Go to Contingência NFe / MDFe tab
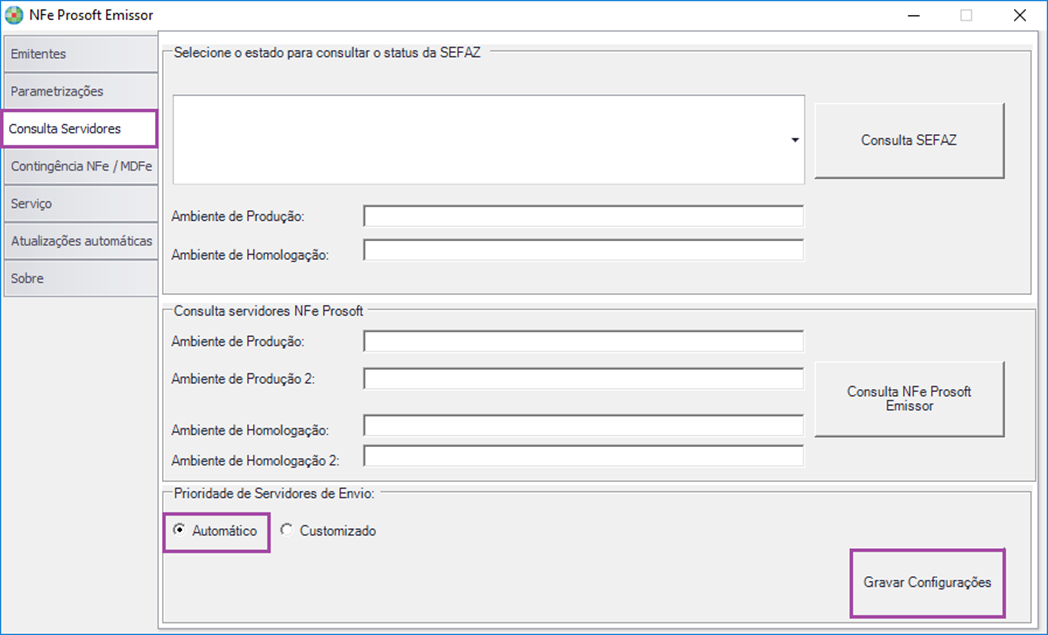Screen dimensions: 1048x635 81,166
